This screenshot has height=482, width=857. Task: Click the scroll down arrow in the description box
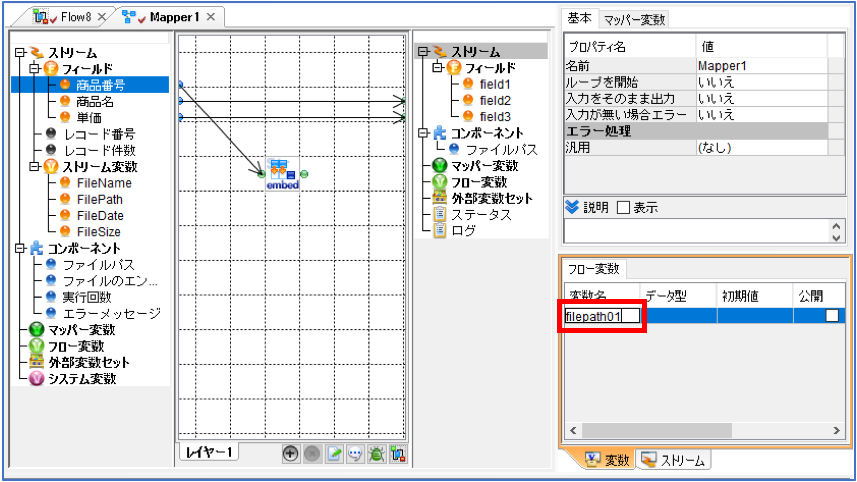click(x=836, y=237)
